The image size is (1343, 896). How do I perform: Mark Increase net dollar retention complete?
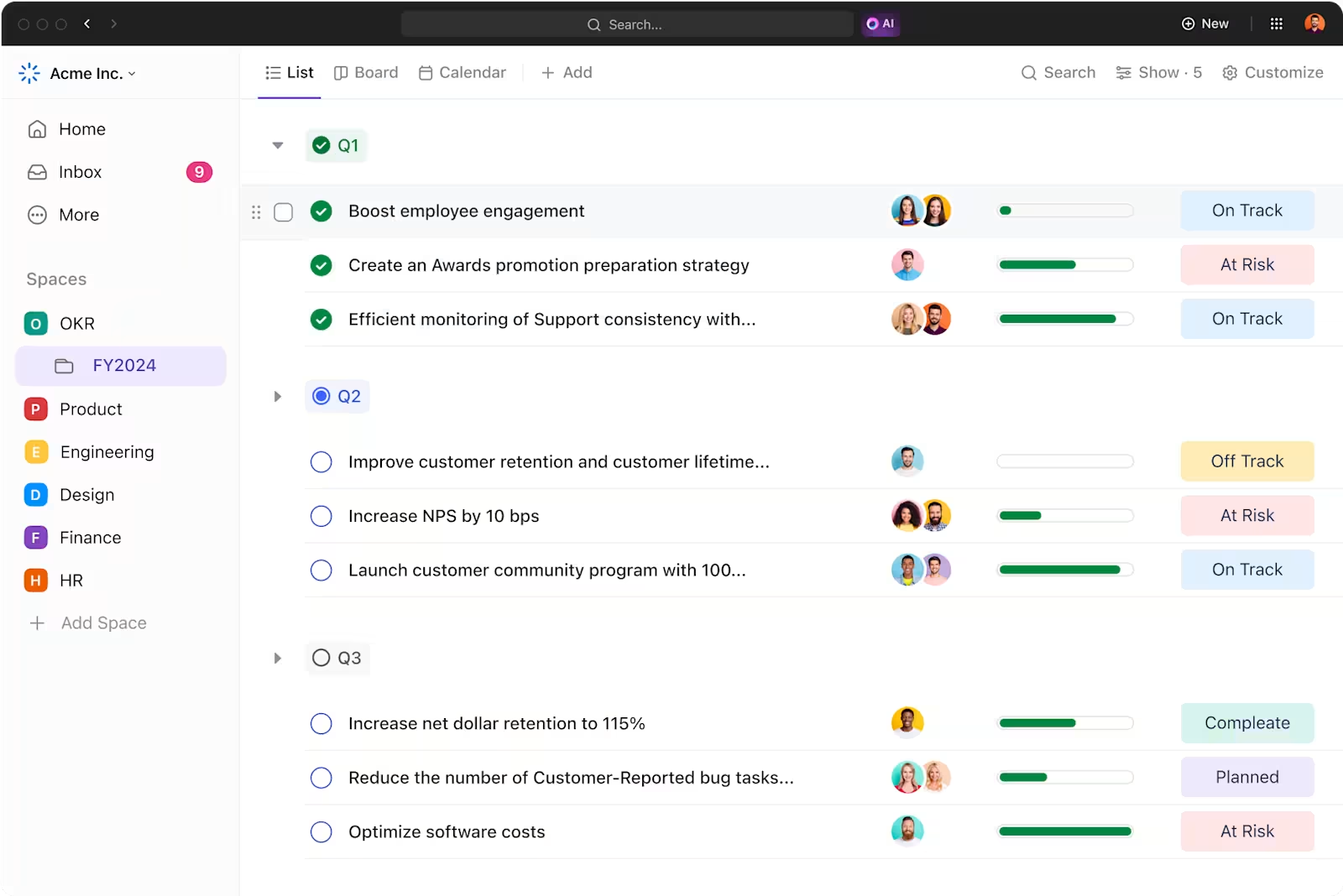321,724
